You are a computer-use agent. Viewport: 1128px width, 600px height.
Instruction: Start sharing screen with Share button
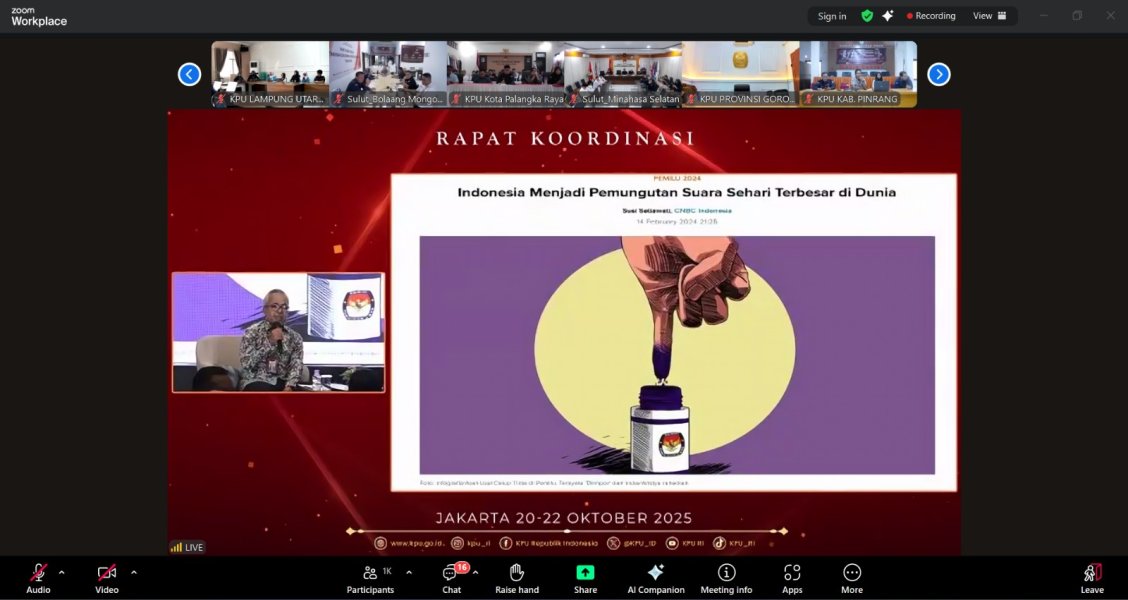tap(585, 576)
